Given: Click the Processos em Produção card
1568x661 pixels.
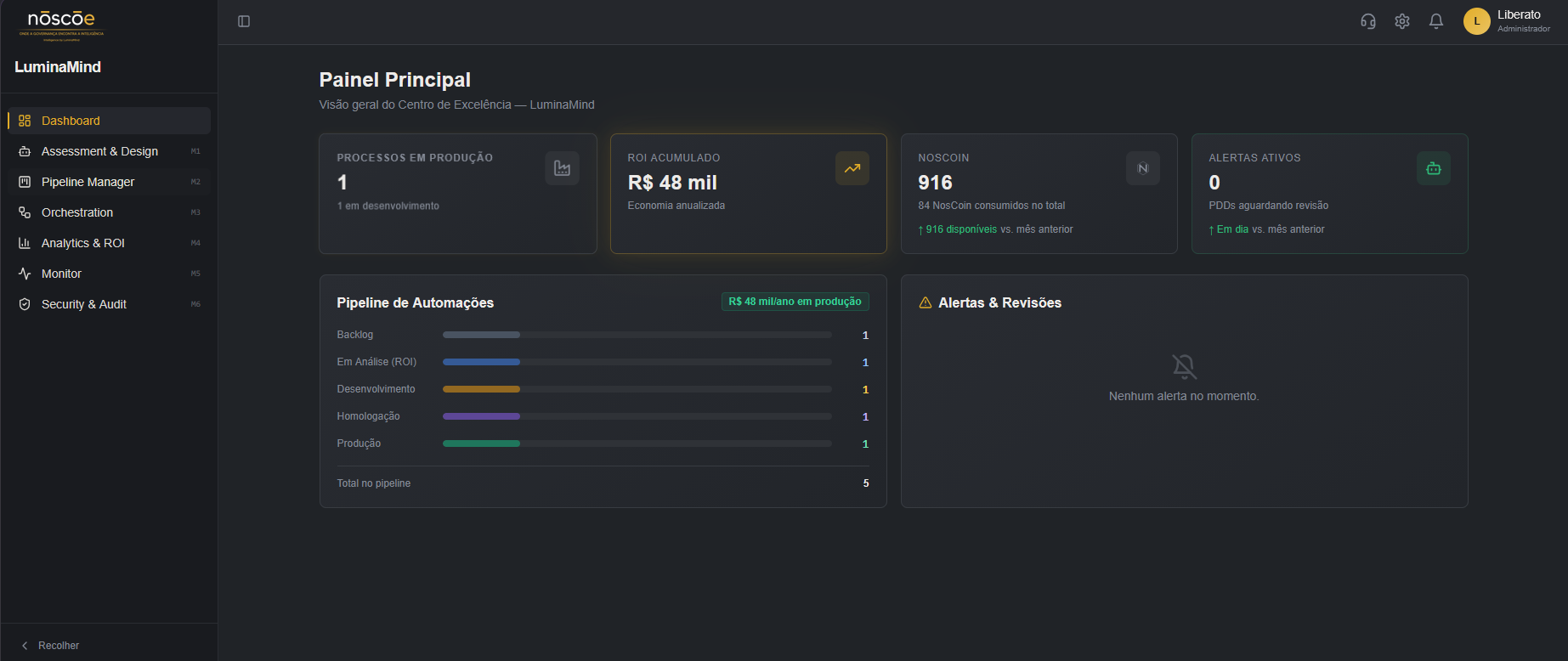Looking at the screenshot, I should (x=458, y=194).
